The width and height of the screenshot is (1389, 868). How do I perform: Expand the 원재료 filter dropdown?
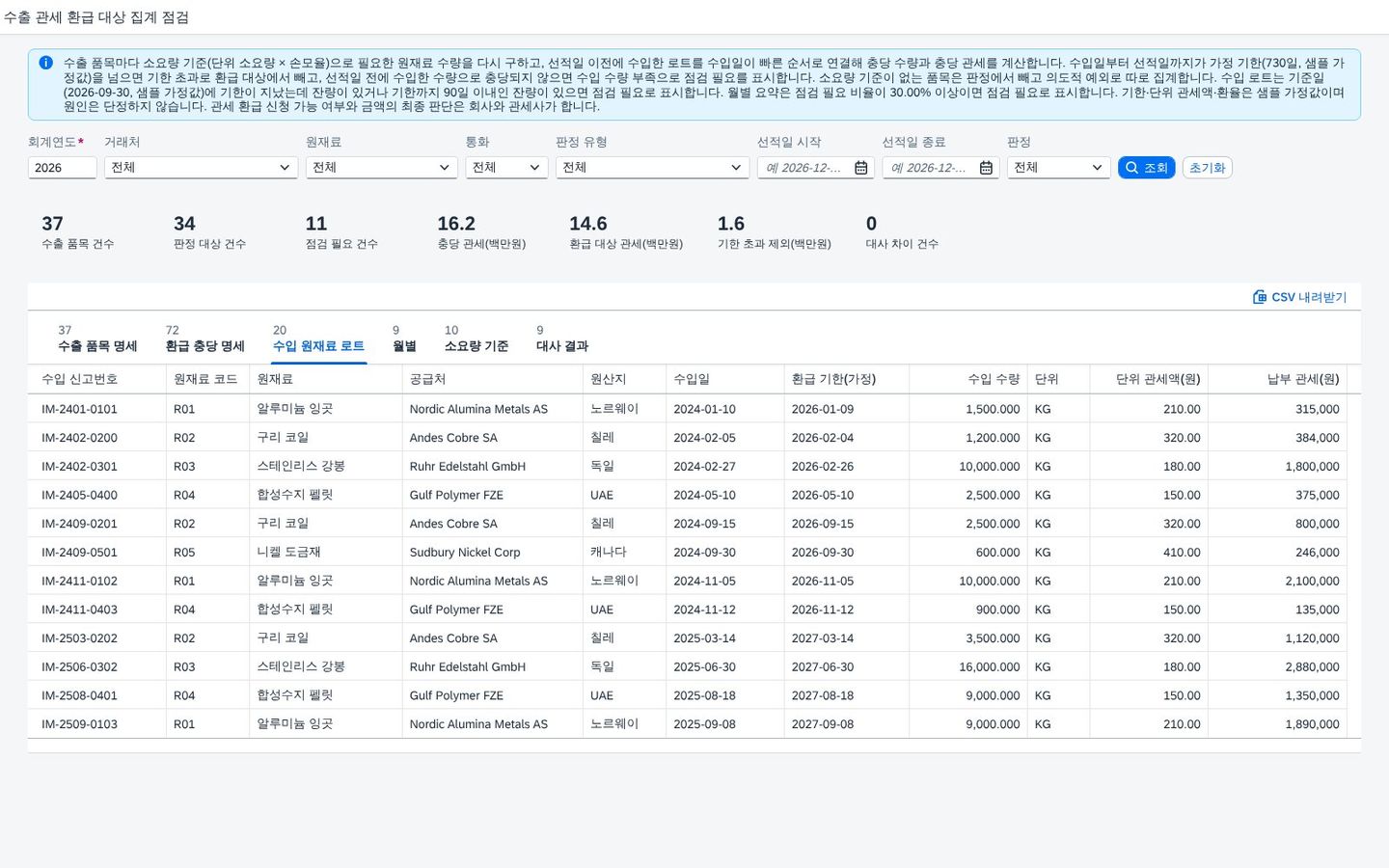tap(381, 168)
